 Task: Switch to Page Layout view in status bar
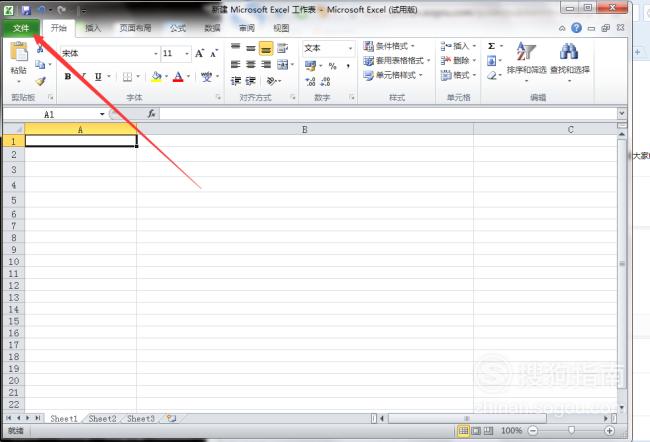[x=476, y=431]
